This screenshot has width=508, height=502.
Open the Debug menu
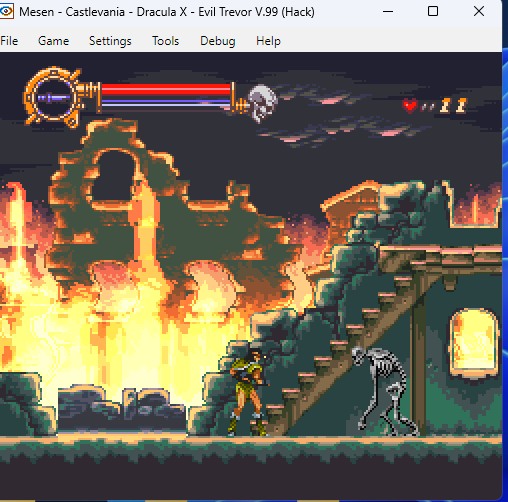pyautogui.click(x=218, y=41)
